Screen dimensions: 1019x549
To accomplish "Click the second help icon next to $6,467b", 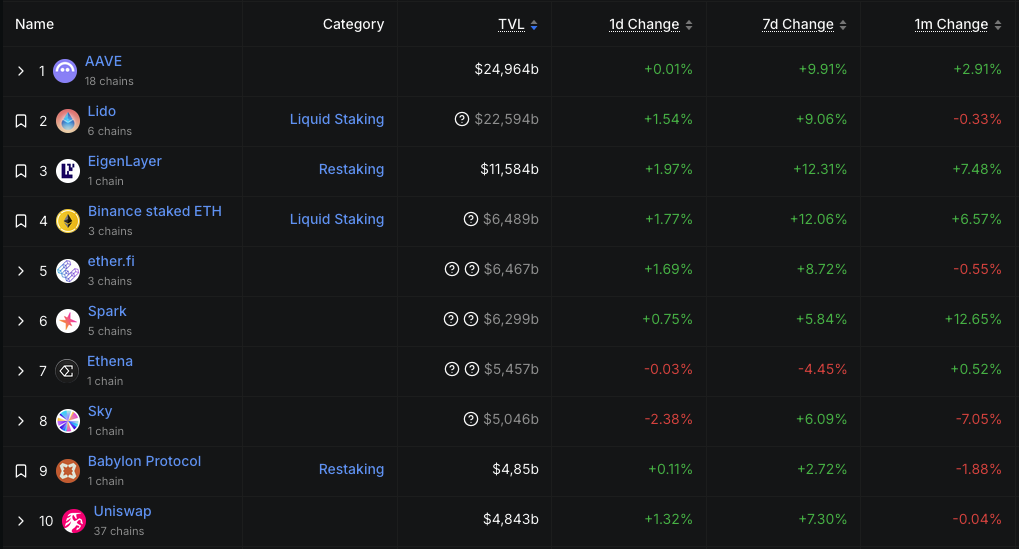I will pos(472,269).
